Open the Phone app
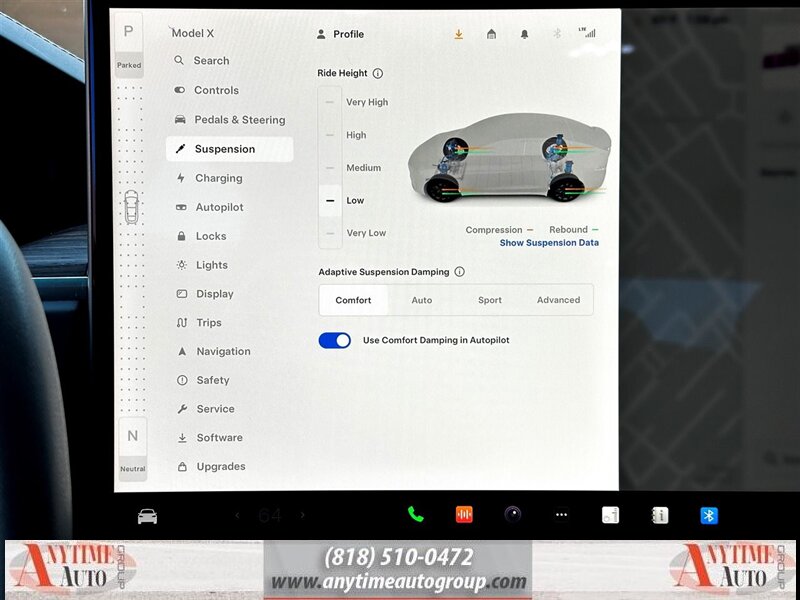 click(416, 515)
